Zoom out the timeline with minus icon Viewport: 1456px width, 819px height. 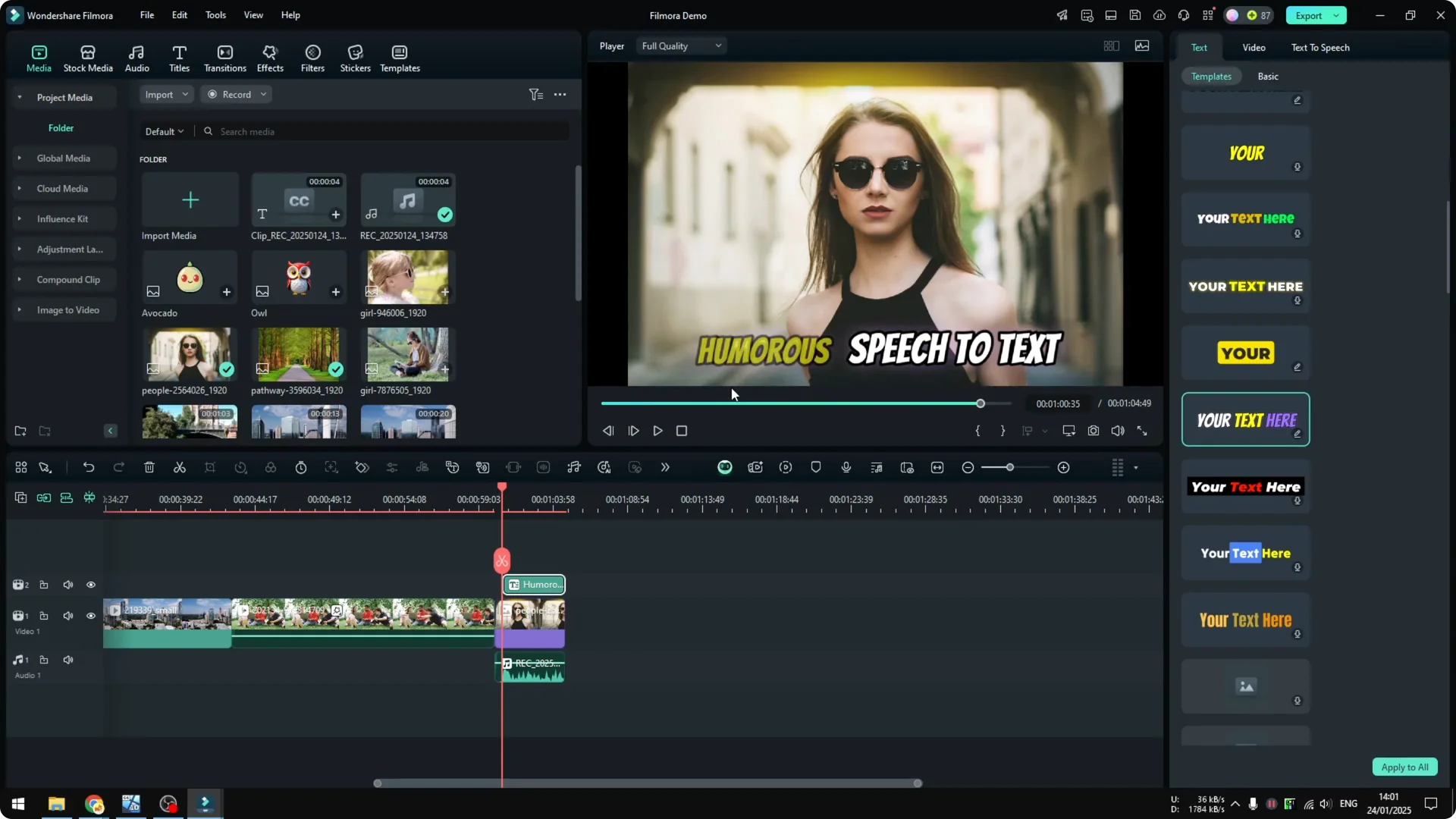968,468
